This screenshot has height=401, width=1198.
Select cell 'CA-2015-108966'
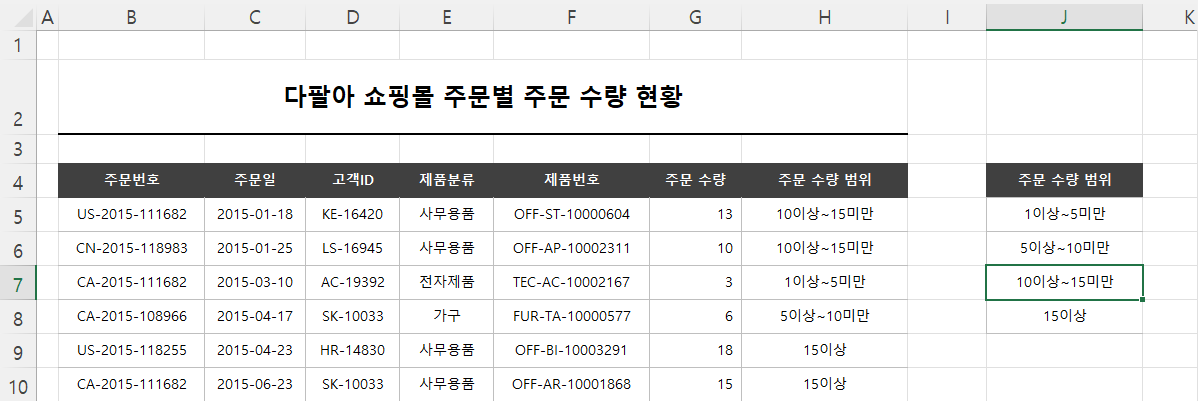click(131, 316)
